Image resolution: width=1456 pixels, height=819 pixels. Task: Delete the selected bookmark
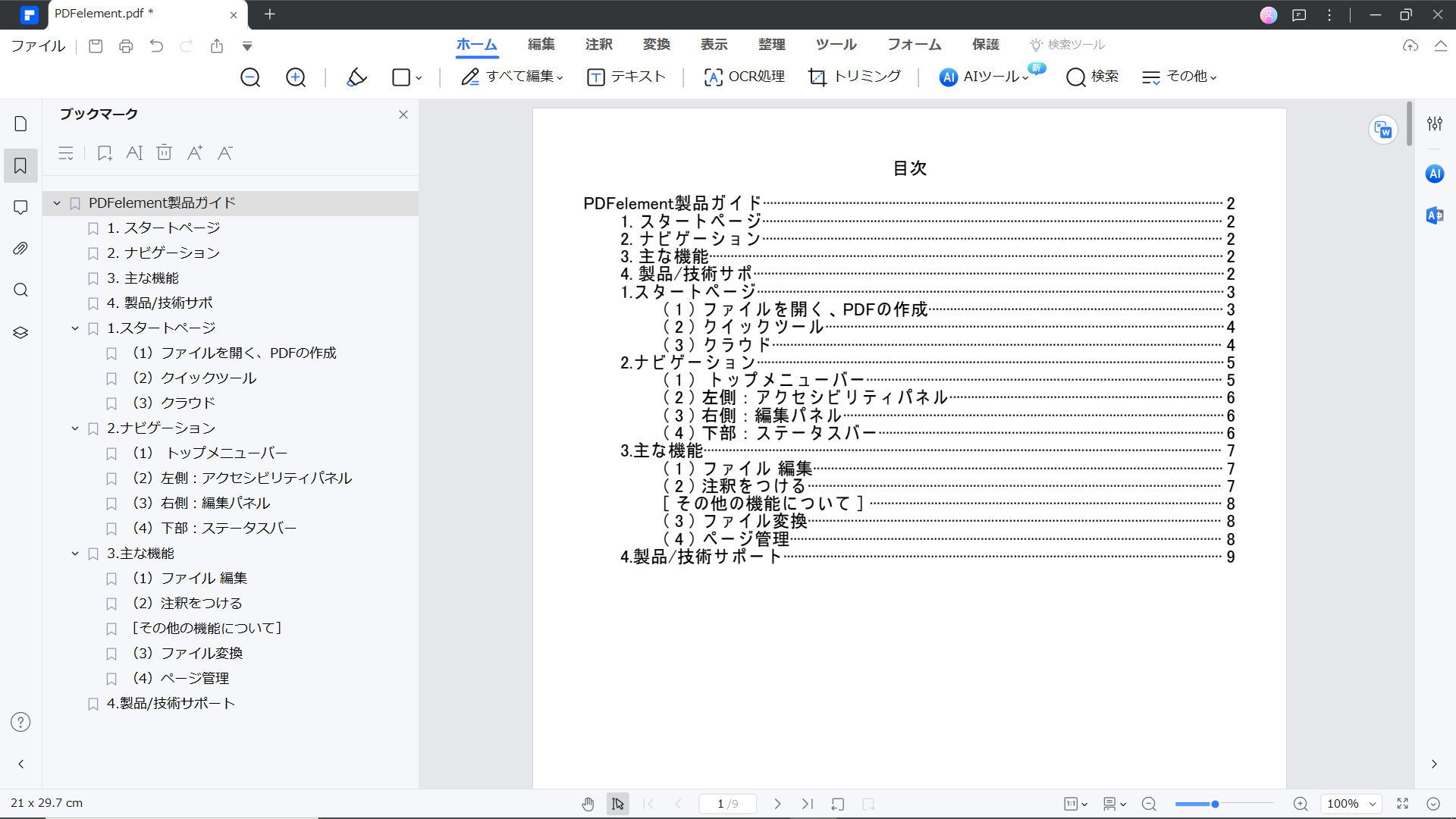coord(164,152)
